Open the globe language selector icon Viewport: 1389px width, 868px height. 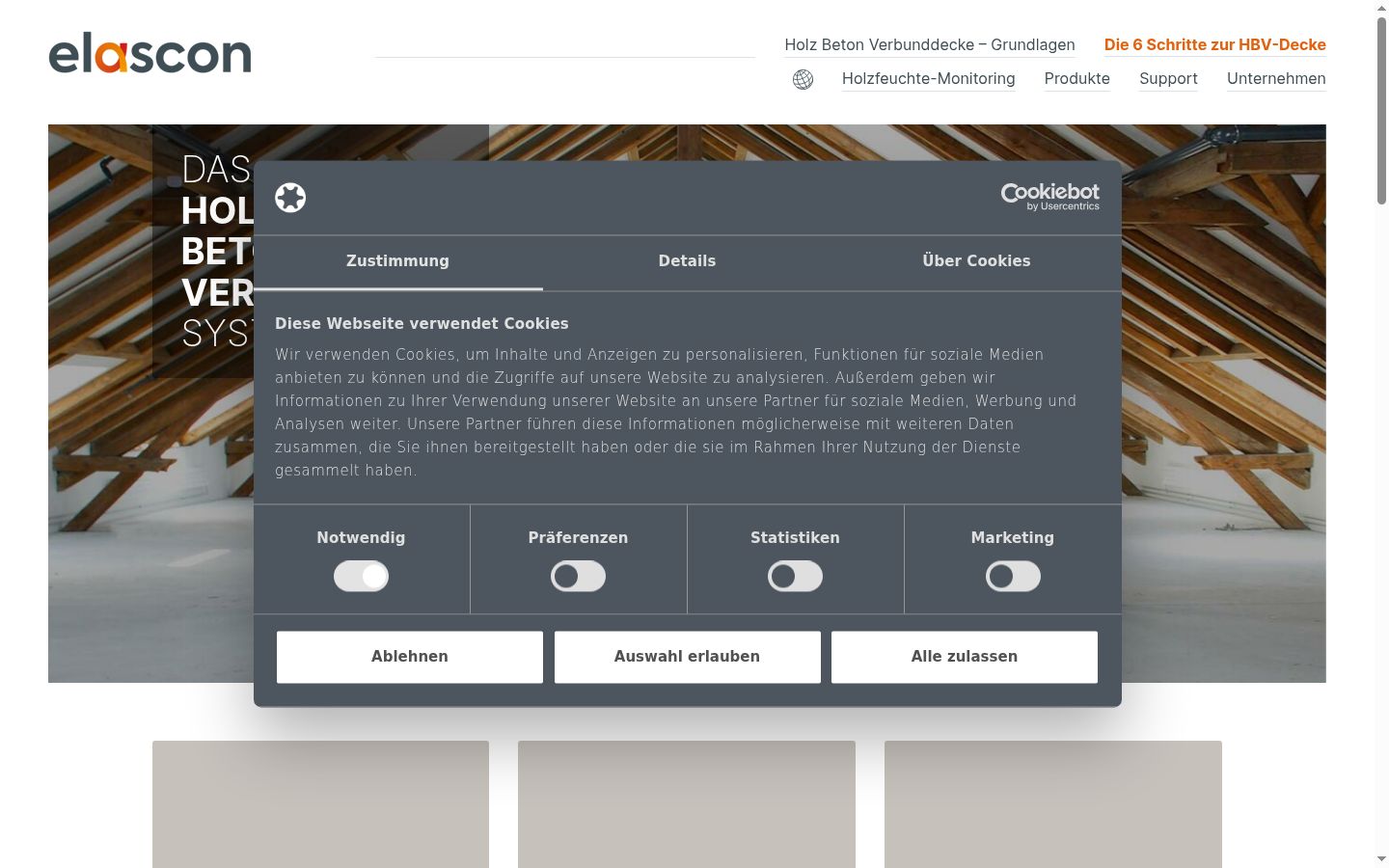(x=803, y=79)
